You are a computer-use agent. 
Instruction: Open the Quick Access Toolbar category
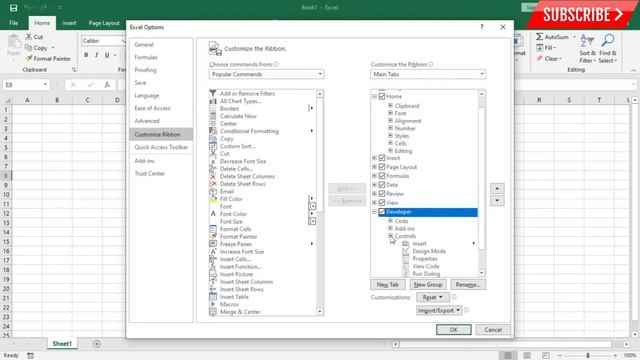coord(161,147)
